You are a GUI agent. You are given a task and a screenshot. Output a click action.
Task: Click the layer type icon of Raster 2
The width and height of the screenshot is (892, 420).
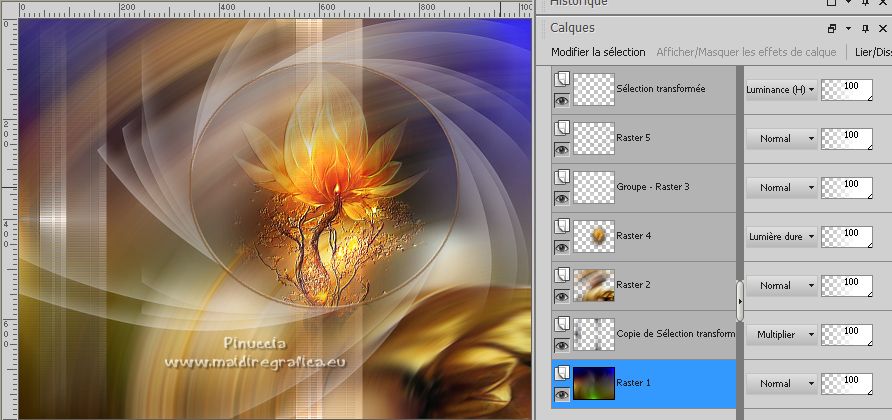pos(562,275)
